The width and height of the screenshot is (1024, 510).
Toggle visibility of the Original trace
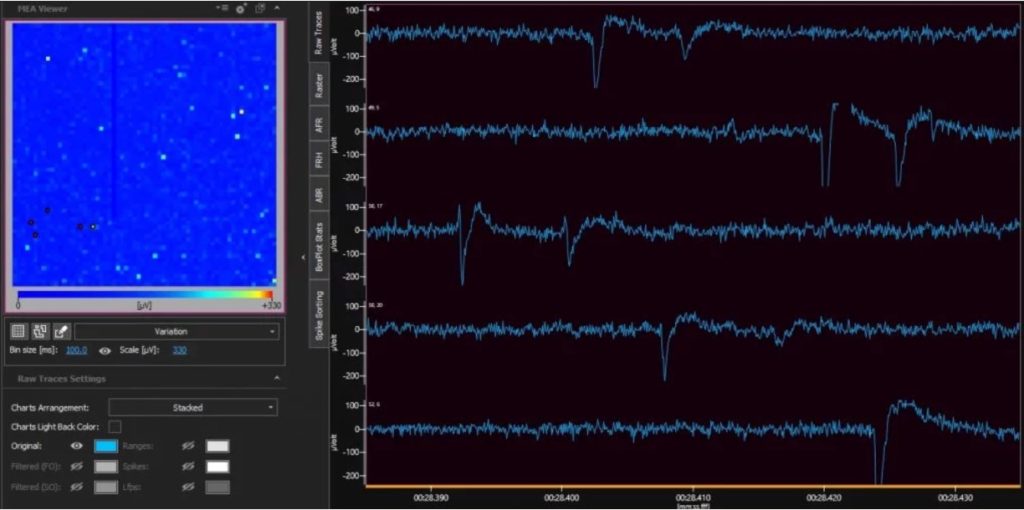[x=77, y=446]
